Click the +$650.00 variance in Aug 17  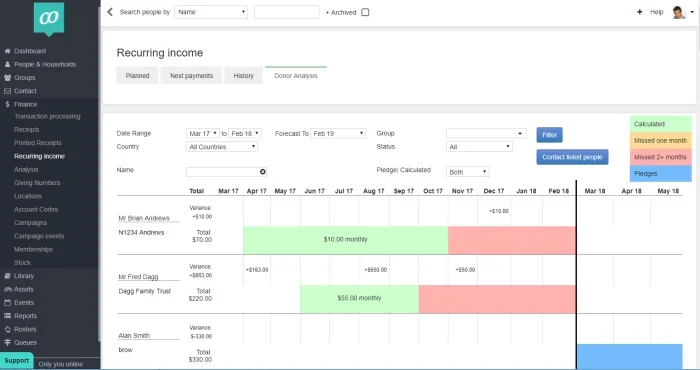(375, 270)
